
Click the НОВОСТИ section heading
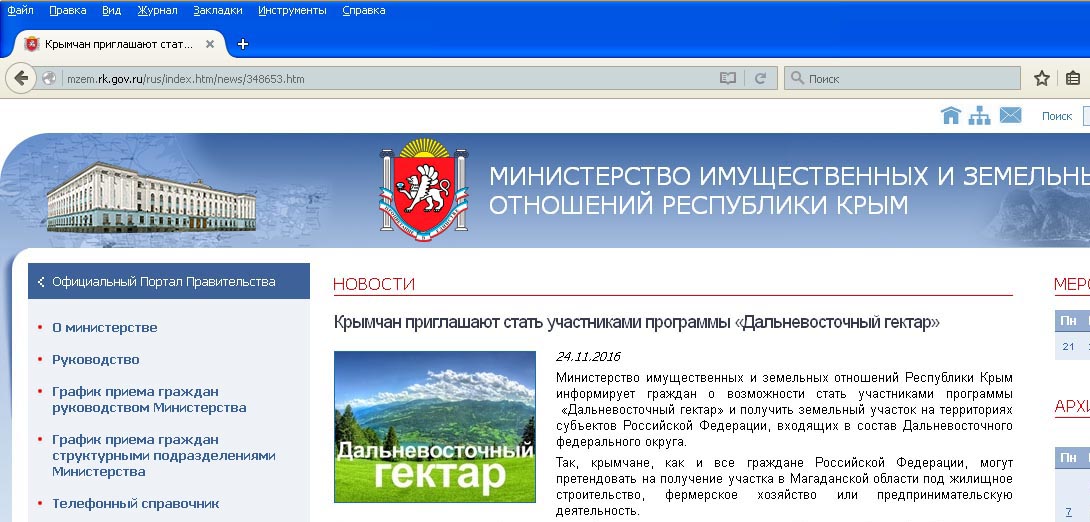374,284
